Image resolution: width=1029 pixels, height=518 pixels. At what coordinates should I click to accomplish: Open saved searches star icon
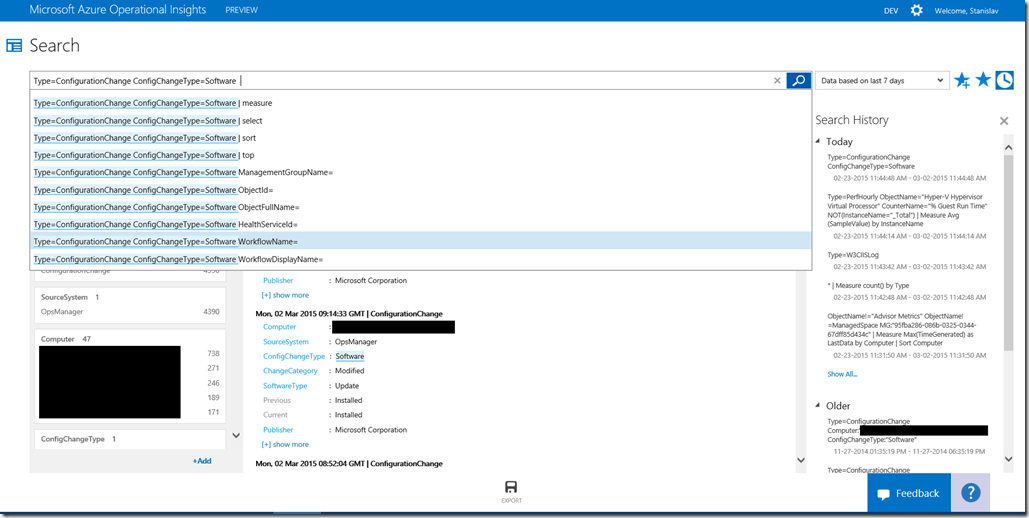983,80
